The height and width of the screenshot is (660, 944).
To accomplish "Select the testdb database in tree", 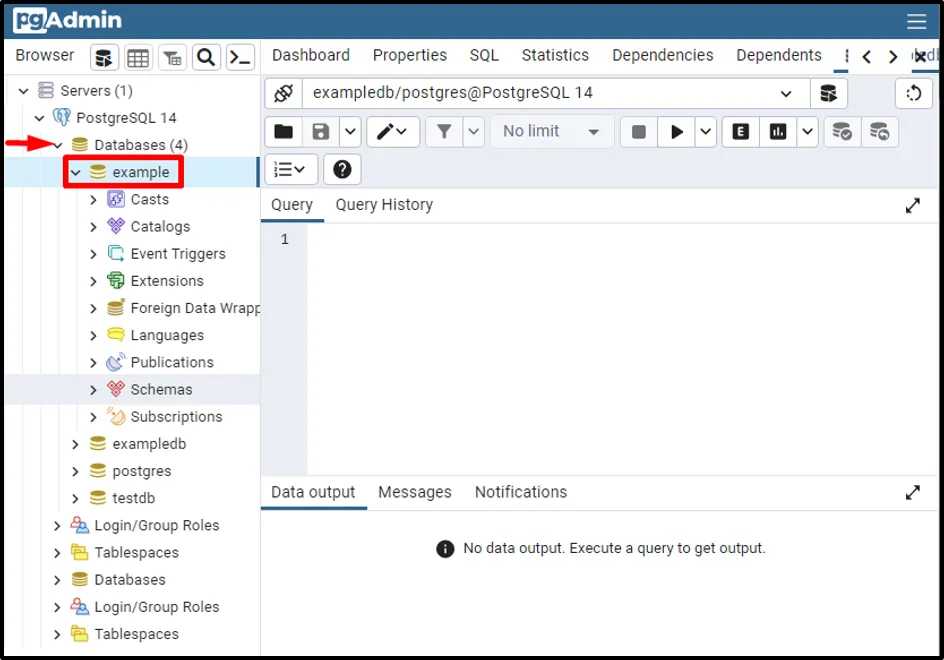I will click(x=133, y=498).
